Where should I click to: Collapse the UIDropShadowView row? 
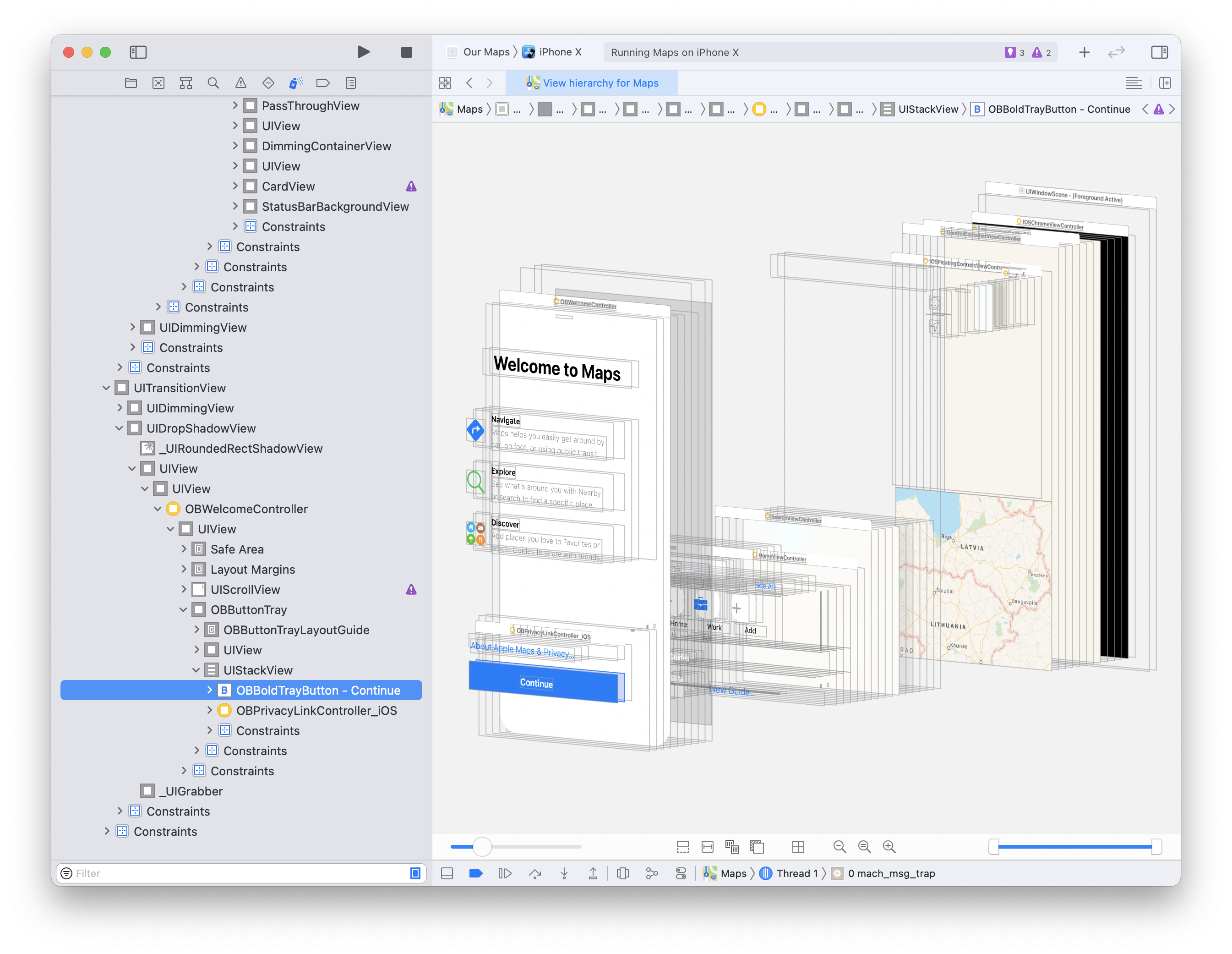120,428
